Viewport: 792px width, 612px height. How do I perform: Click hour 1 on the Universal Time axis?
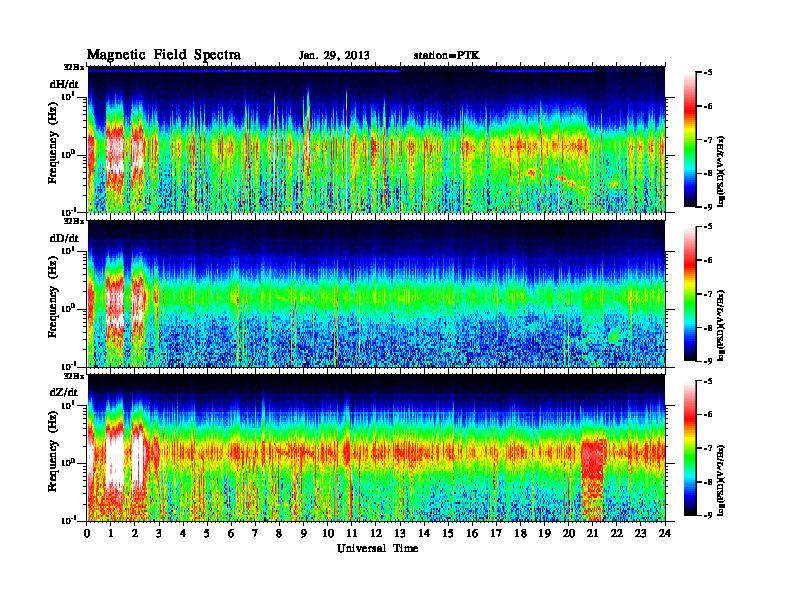coord(111,533)
